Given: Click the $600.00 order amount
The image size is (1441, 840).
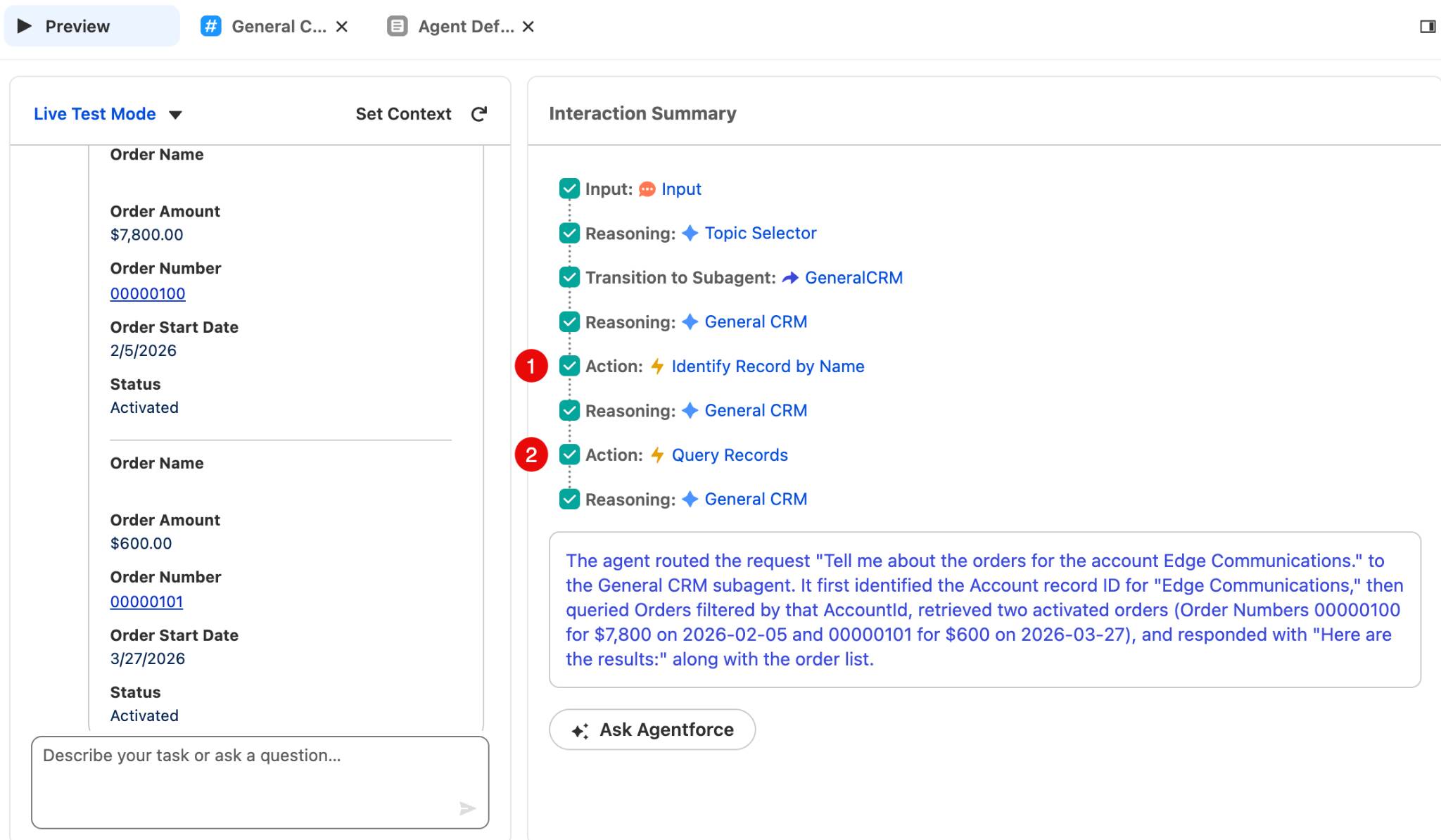Looking at the screenshot, I should point(141,543).
